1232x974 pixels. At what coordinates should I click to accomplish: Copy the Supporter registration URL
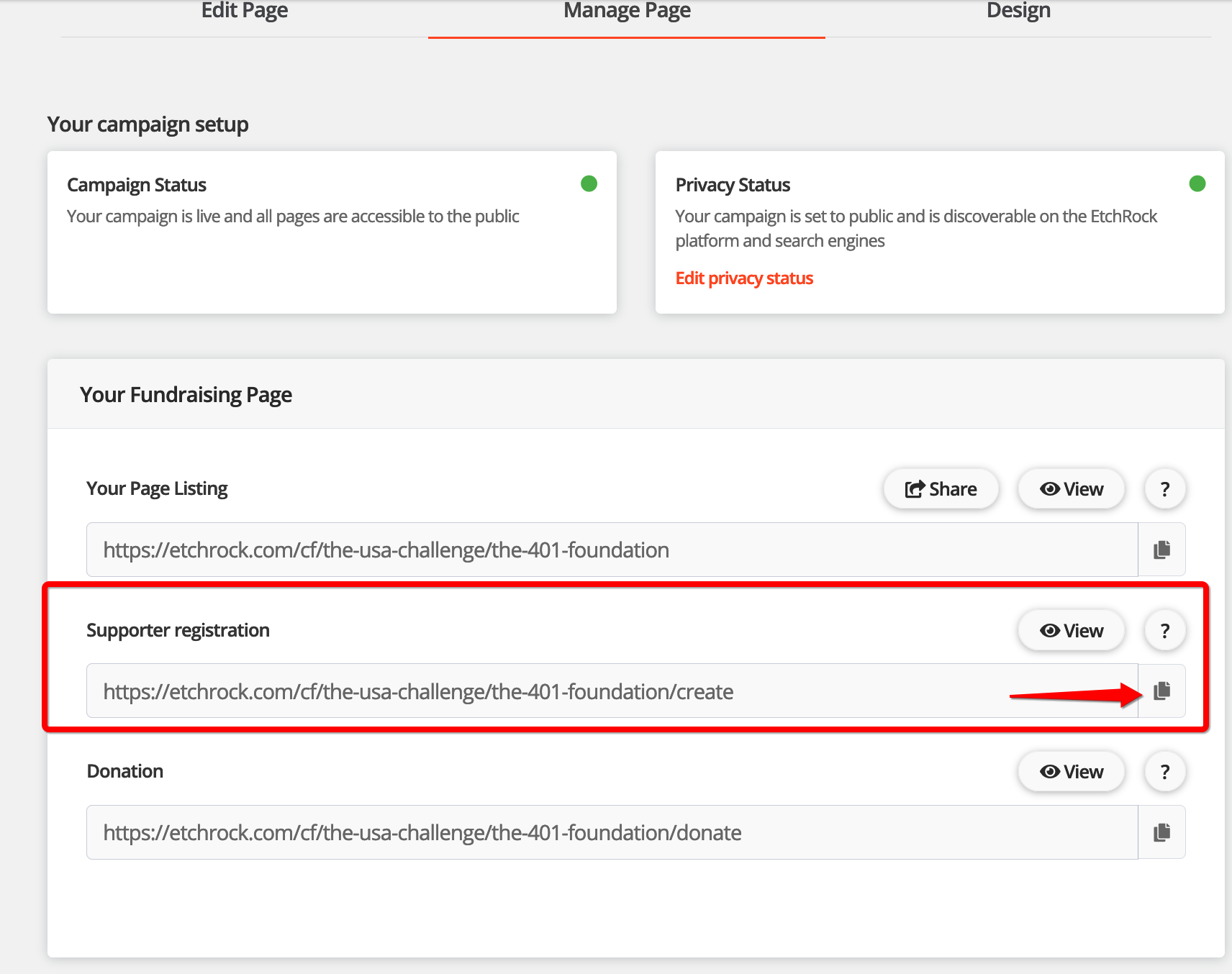(1161, 691)
